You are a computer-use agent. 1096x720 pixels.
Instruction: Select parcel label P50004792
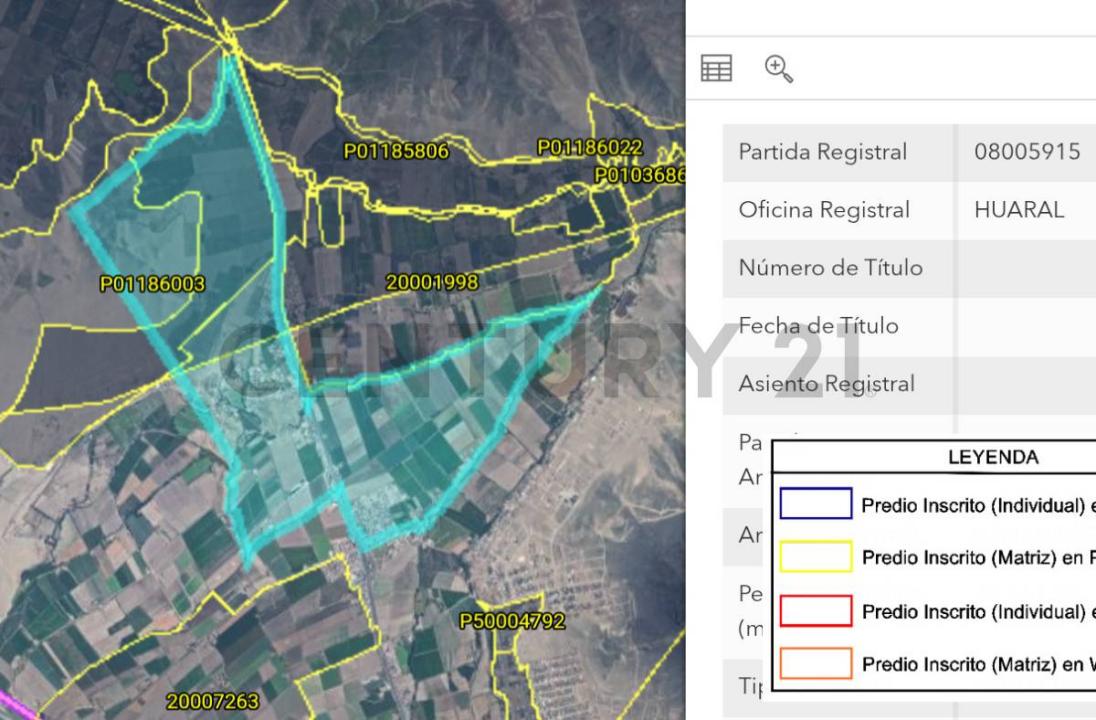coord(512,621)
